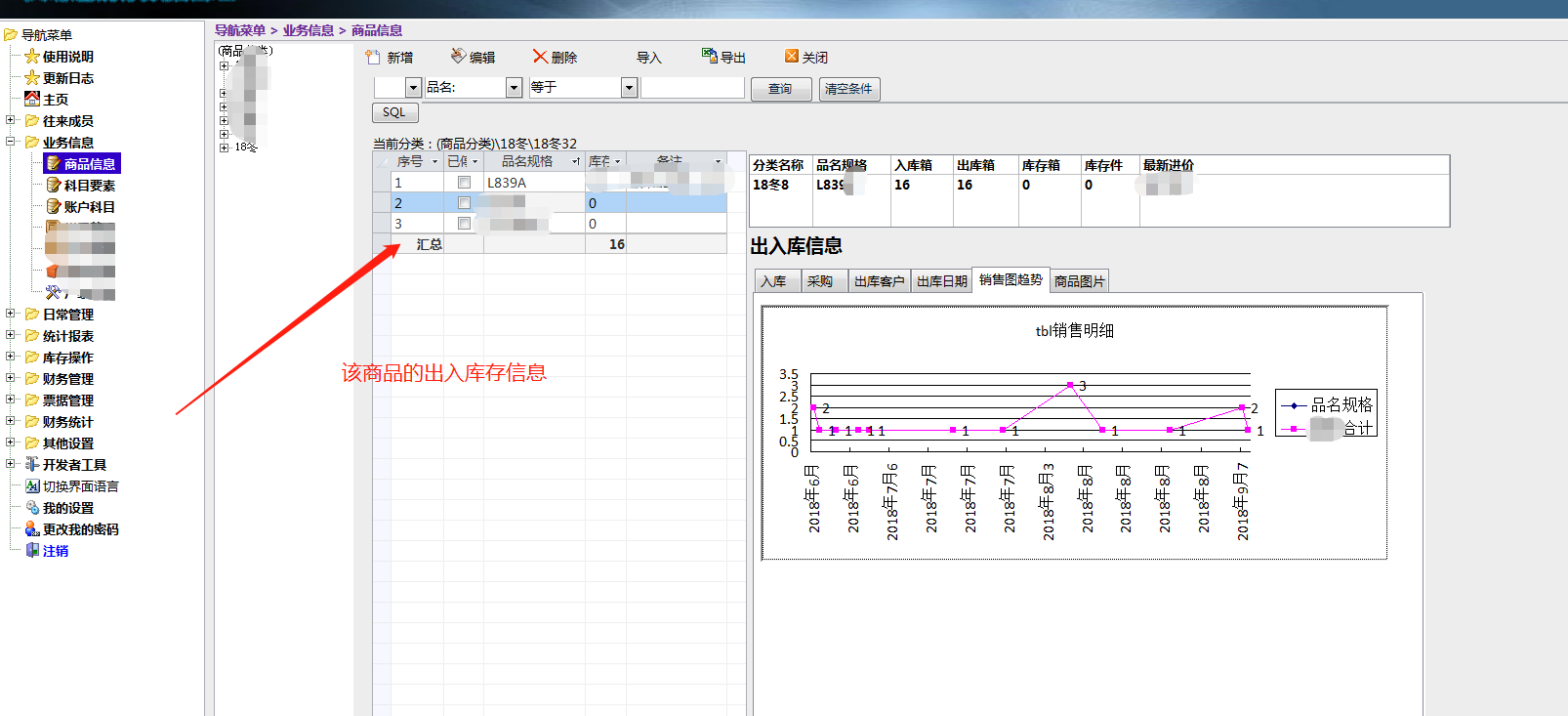Switch to the 入库 tab
The height and width of the screenshot is (716, 1568).
point(776,281)
